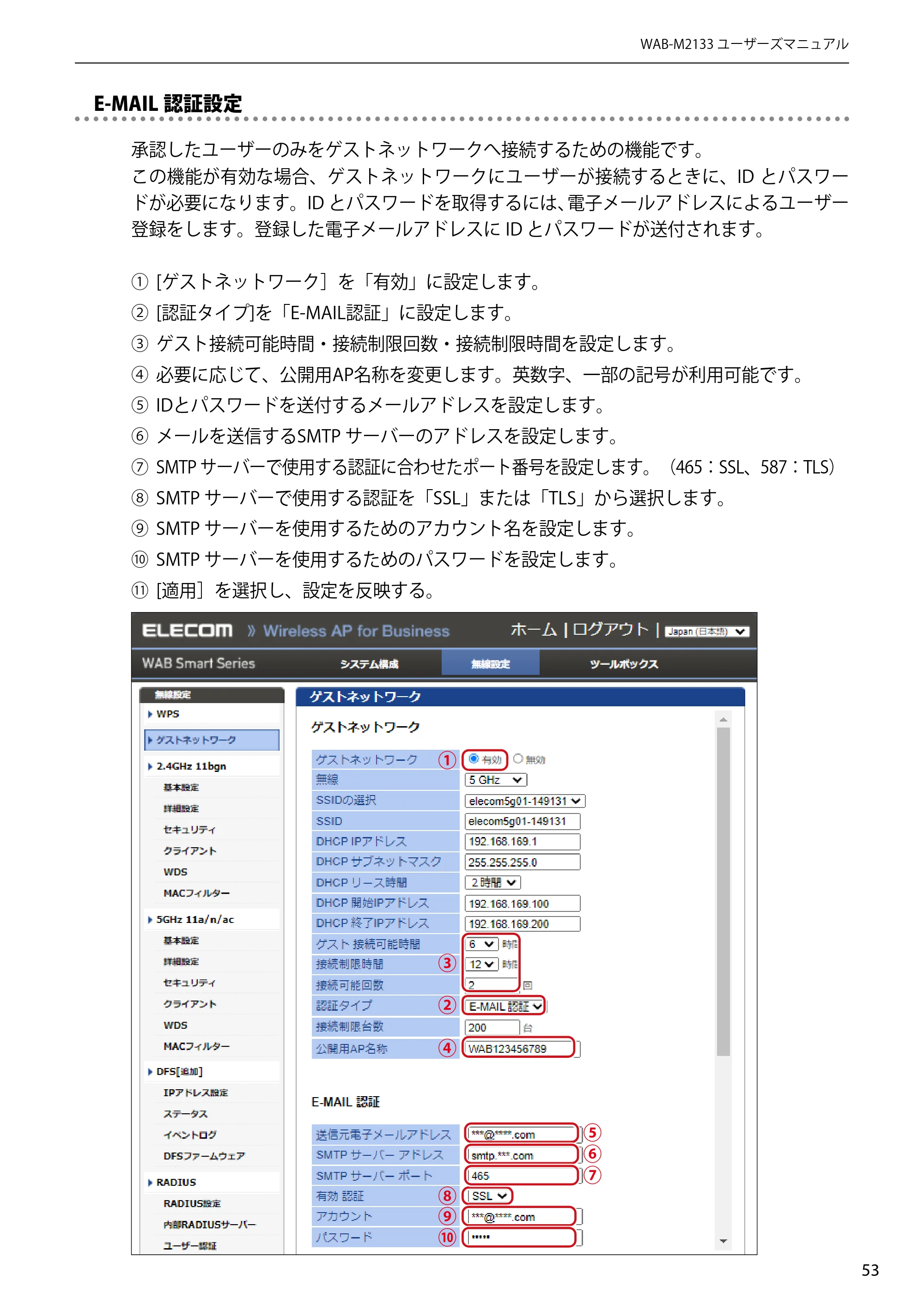Click the 接続可能回数 field

(x=492, y=985)
